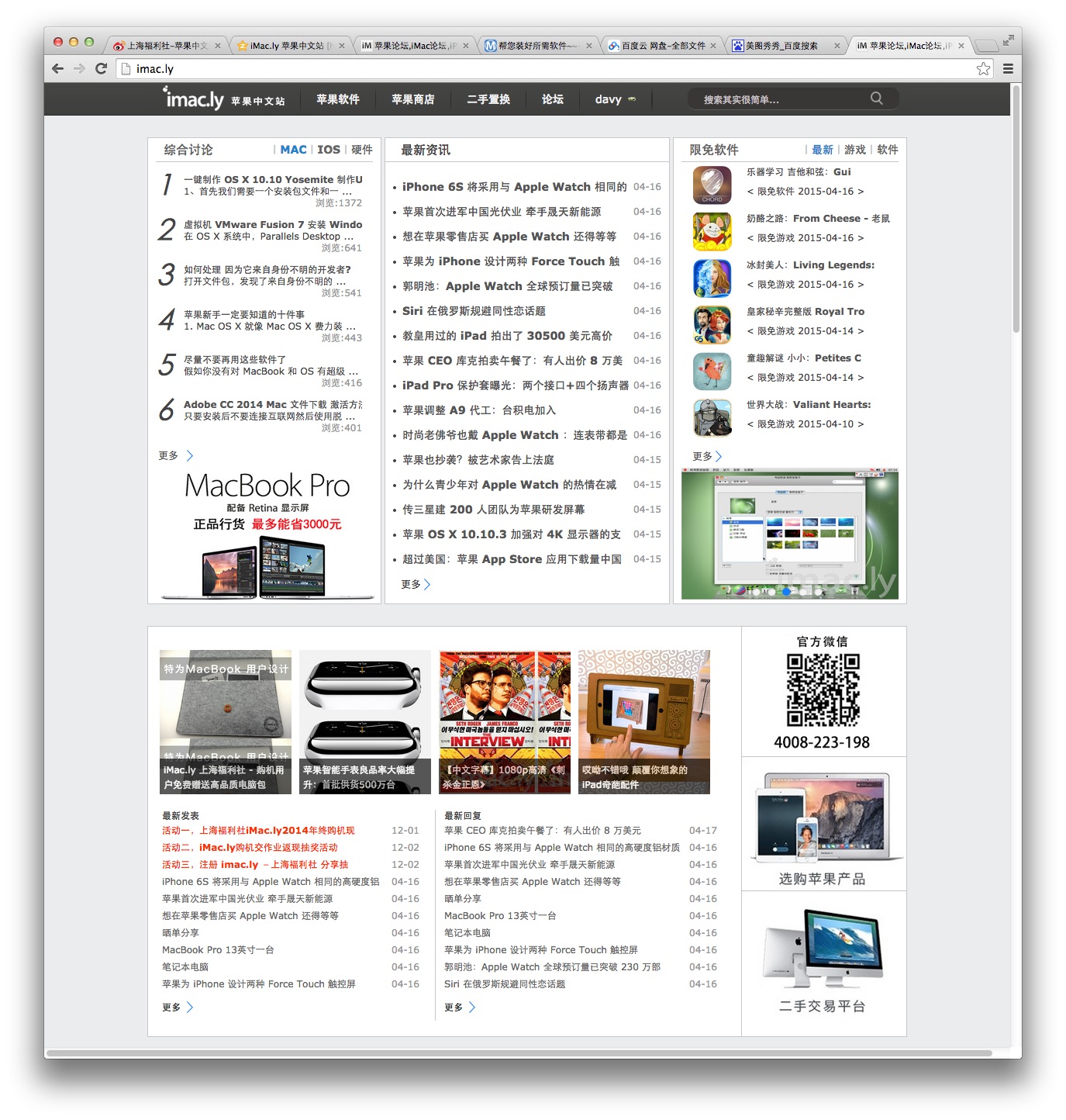Open the Valiant Hearts game icon
This screenshot has width=1066, height=1120.
[712, 417]
